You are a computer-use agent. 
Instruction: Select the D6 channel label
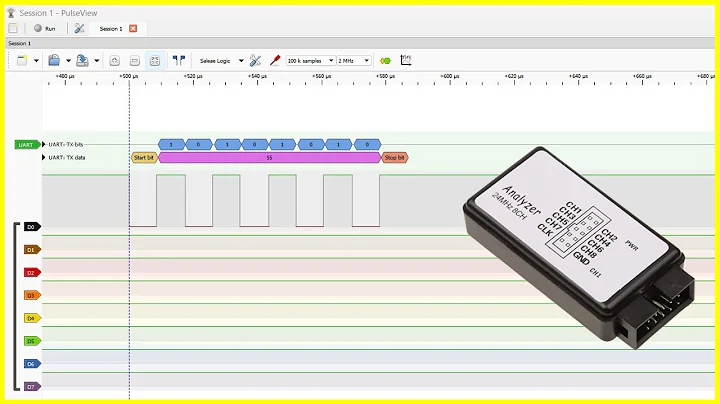point(32,364)
